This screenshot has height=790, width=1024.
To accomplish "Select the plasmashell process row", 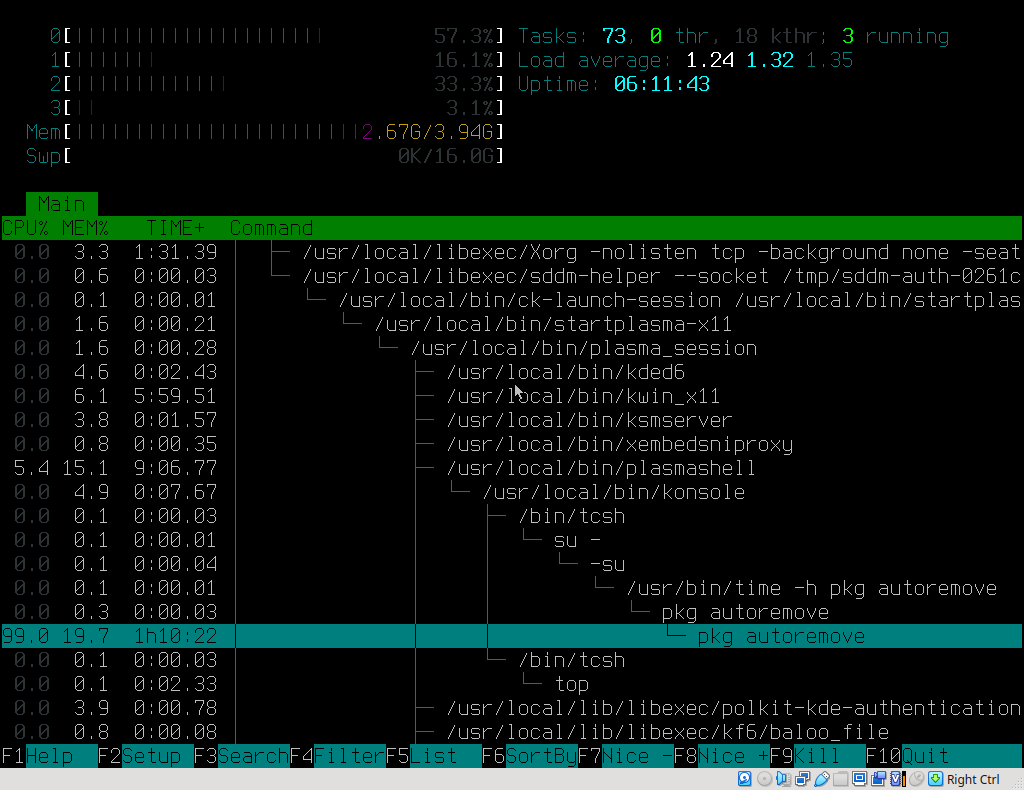I will (x=600, y=468).
